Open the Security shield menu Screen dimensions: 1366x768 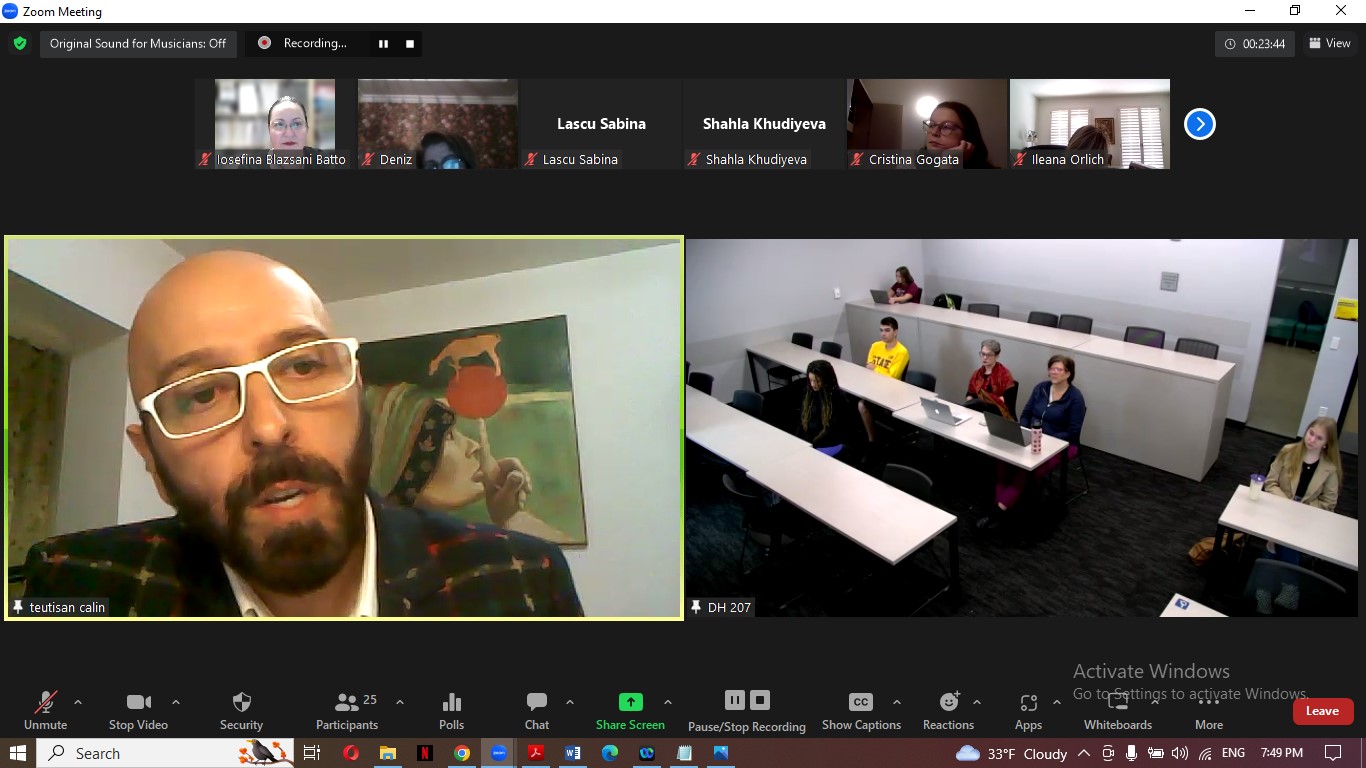click(x=241, y=710)
